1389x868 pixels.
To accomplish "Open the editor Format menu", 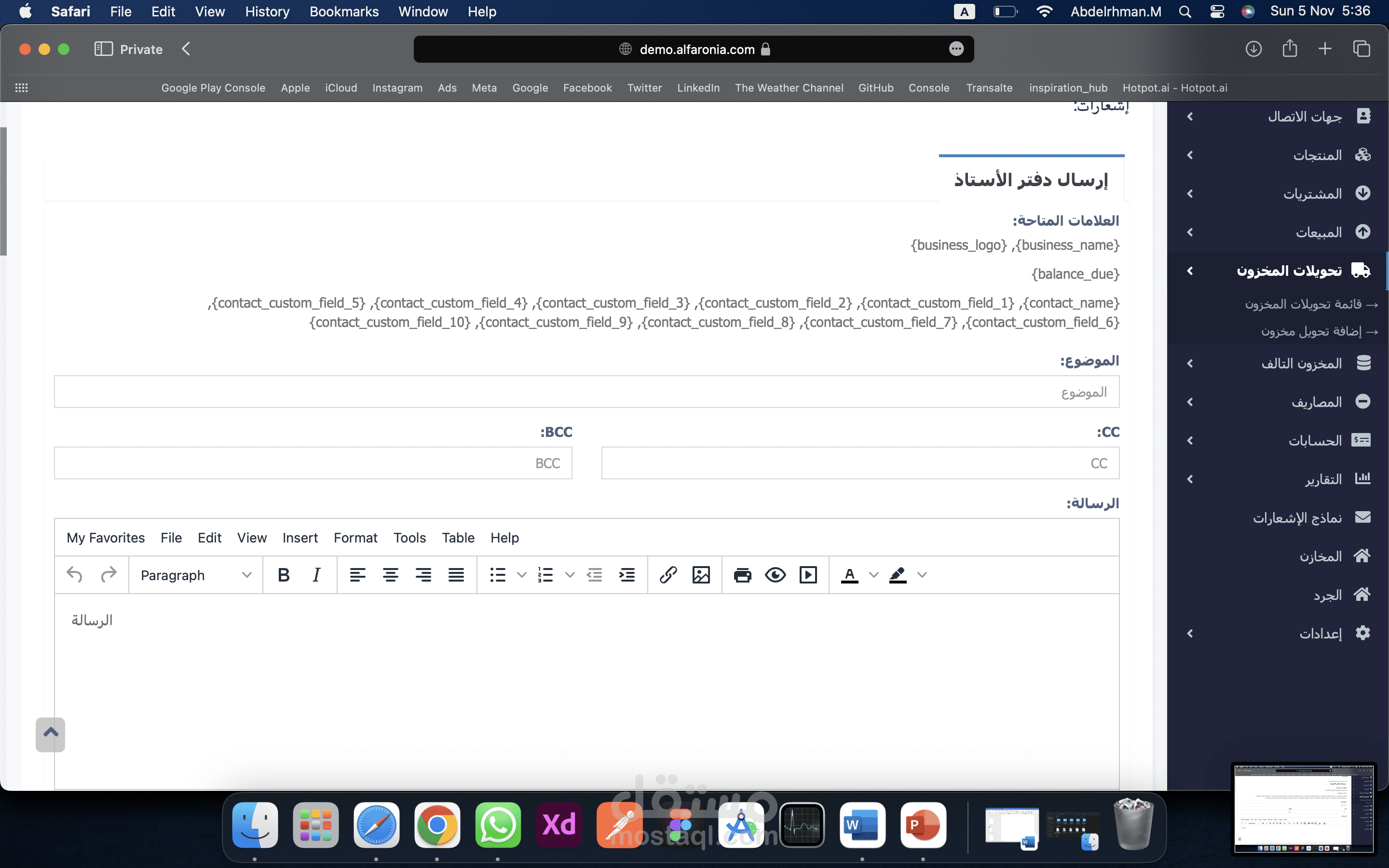I will click(355, 538).
